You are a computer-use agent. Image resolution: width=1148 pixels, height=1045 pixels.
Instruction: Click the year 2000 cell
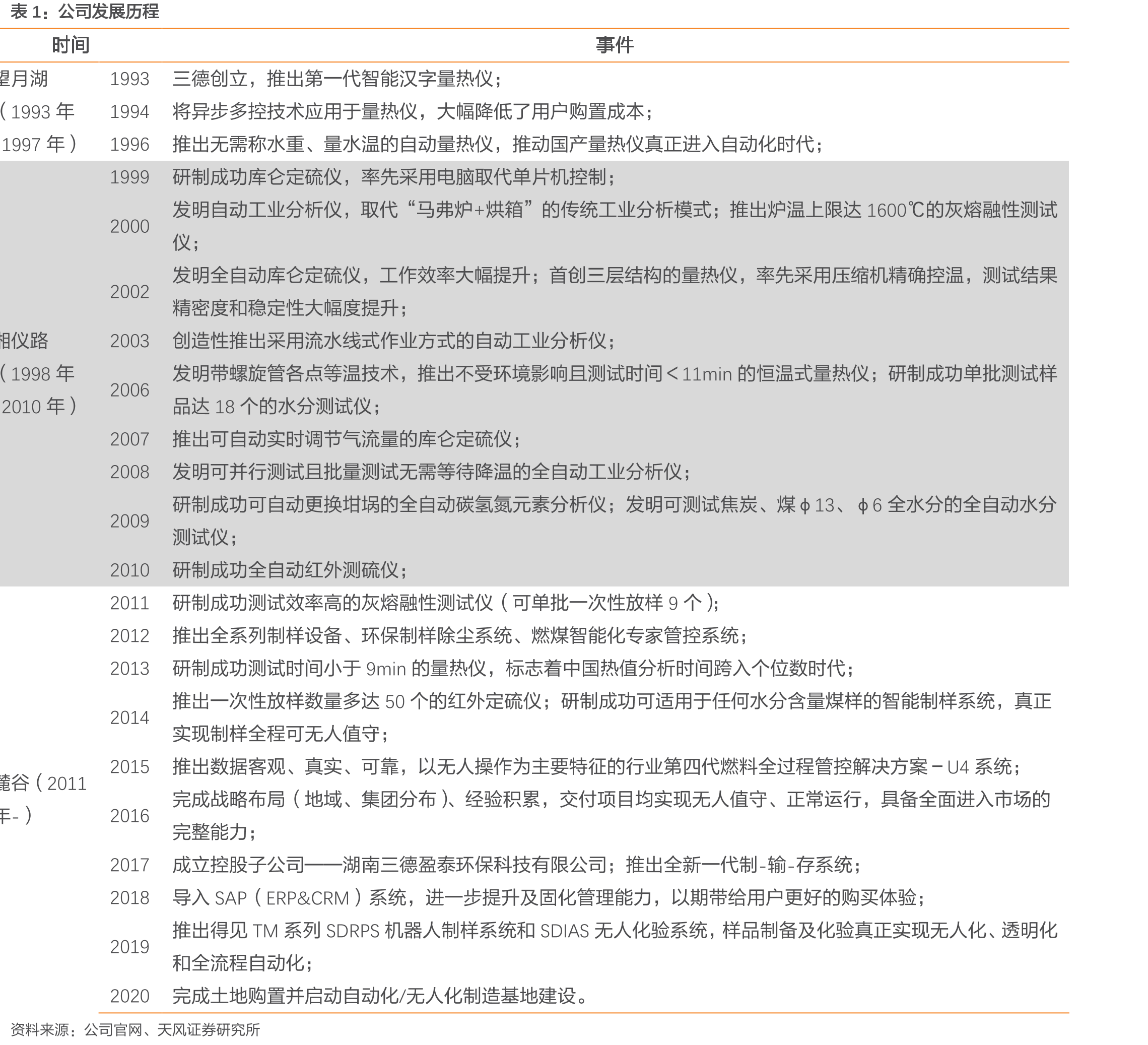coord(130,227)
